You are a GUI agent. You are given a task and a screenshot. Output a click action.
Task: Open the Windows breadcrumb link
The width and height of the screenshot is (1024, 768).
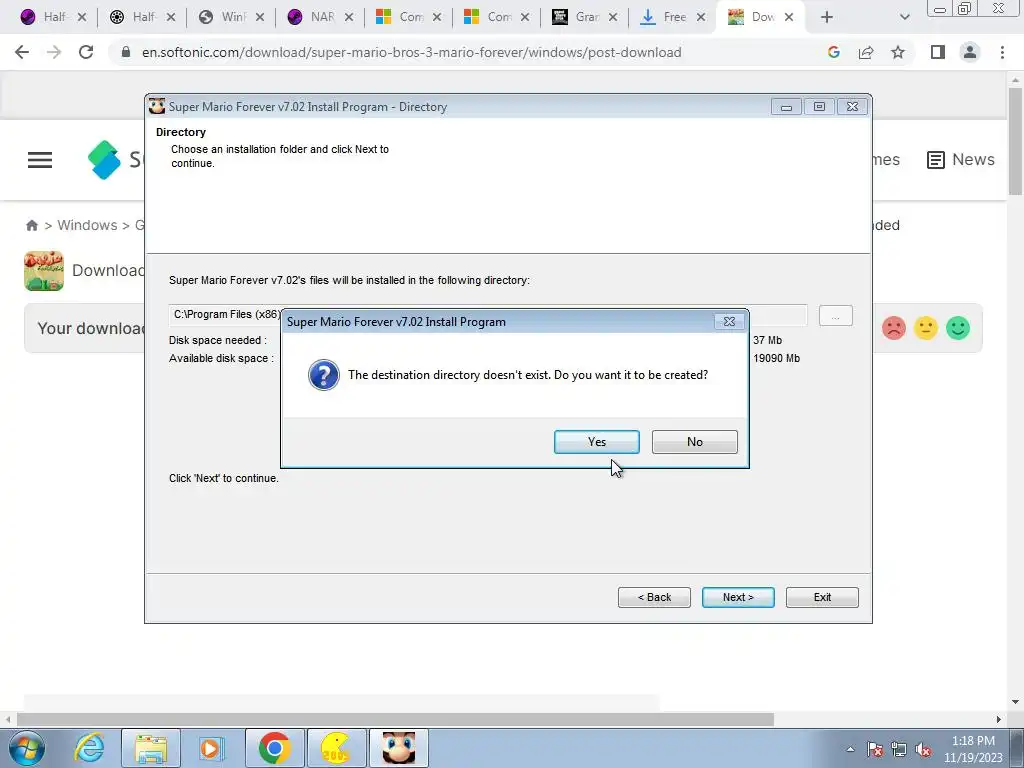point(87,225)
